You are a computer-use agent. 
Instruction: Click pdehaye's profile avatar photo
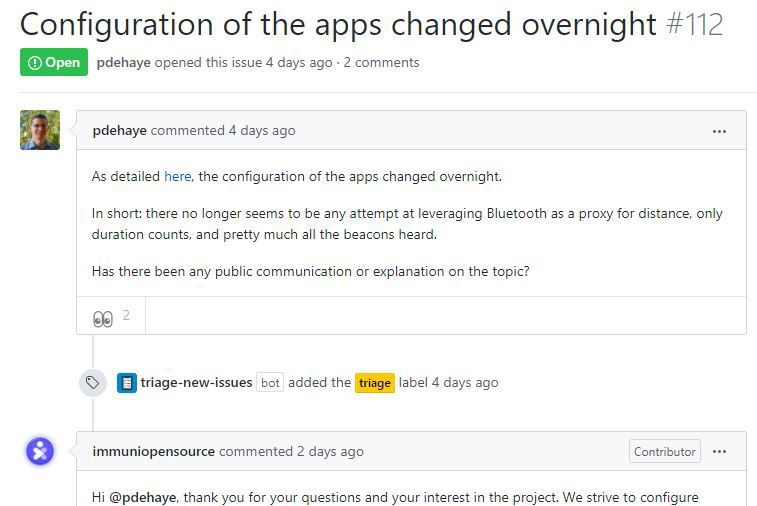tap(40, 130)
